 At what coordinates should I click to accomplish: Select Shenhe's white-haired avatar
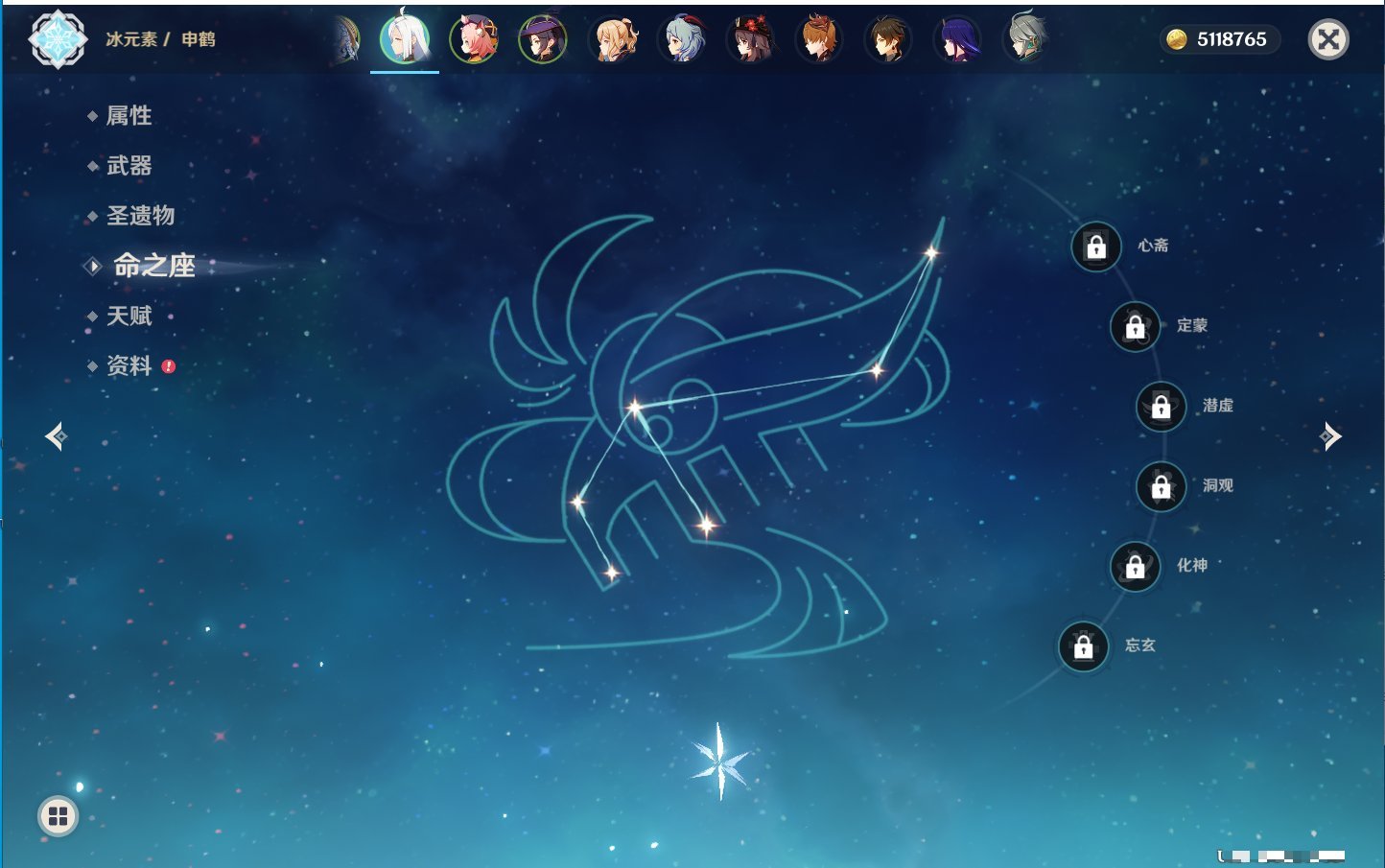tap(405, 39)
